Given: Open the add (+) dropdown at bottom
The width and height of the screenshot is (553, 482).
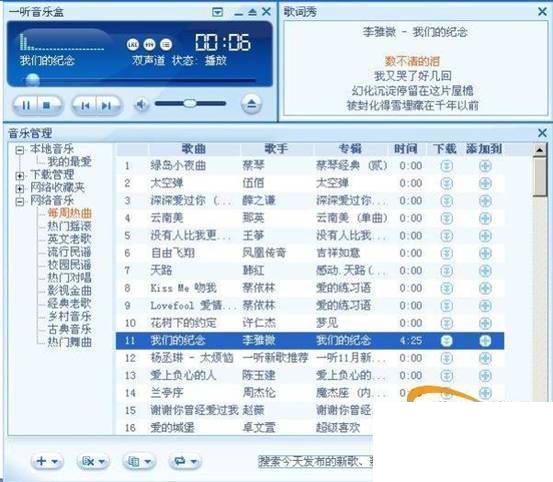Looking at the screenshot, I should pos(47,461).
